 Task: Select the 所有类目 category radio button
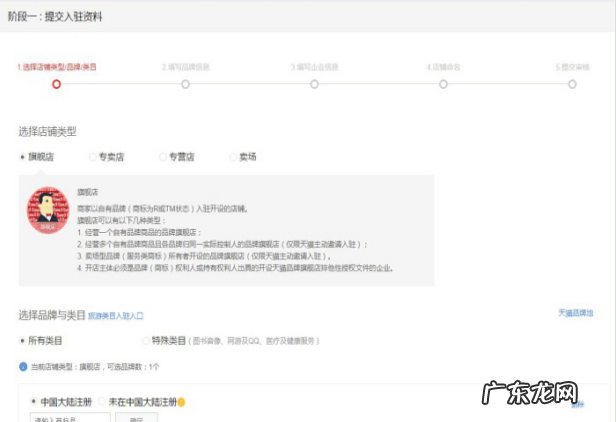tap(22, 341)
